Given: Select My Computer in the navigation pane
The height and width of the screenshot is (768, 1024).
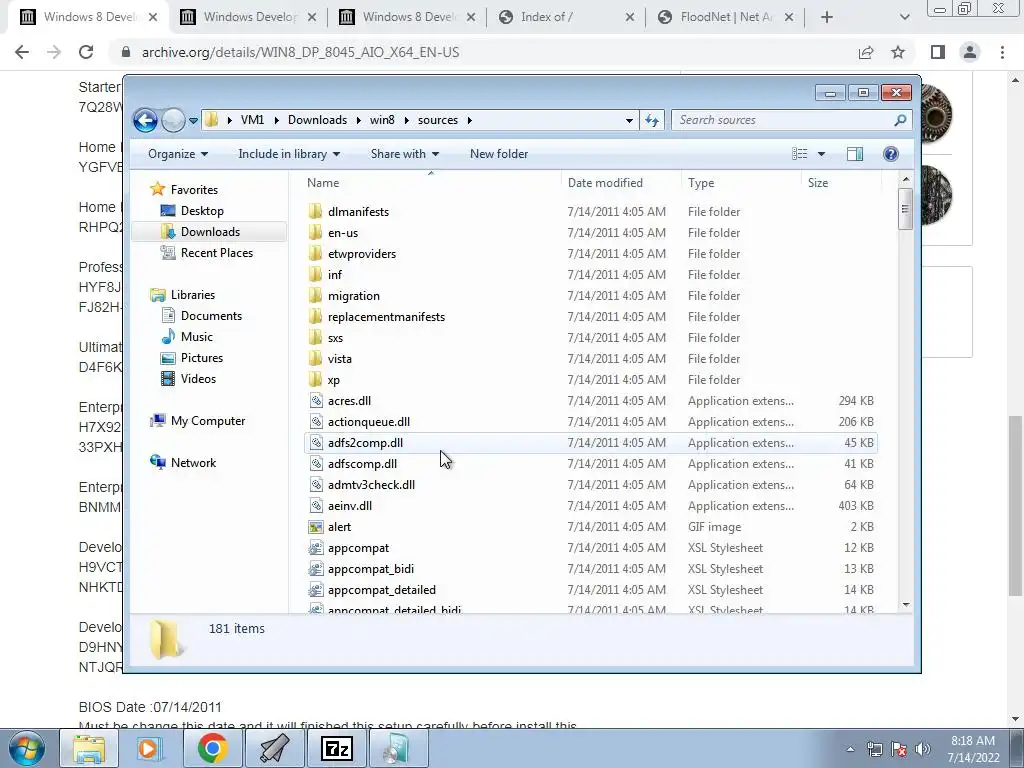Looking at the screenshot, I should tap(208, 421).
